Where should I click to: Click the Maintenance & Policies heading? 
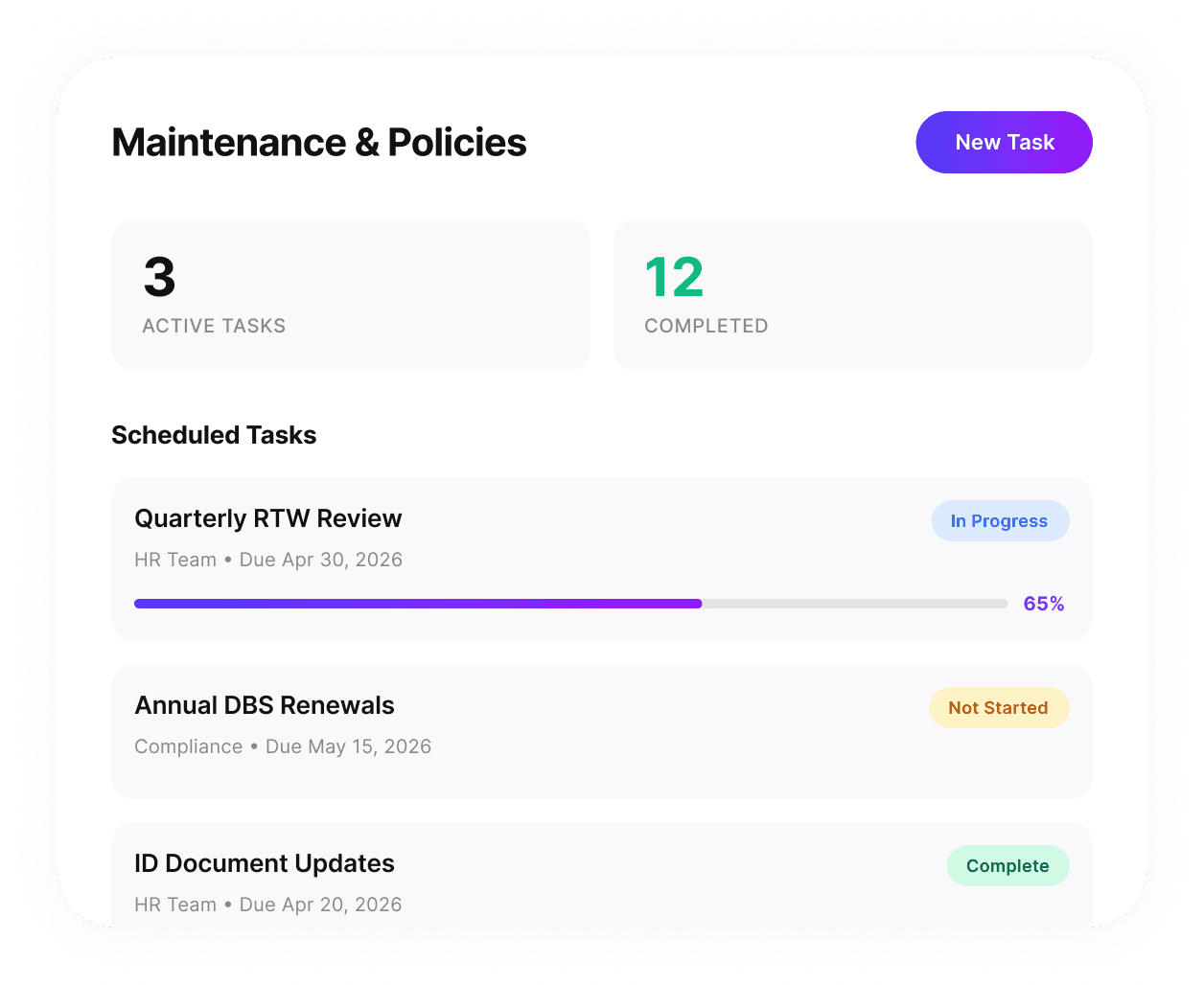point(319,142)
